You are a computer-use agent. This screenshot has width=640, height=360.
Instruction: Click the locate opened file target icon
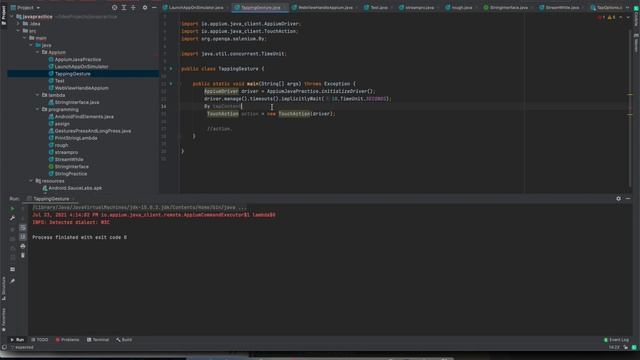[x=115, y=8]
